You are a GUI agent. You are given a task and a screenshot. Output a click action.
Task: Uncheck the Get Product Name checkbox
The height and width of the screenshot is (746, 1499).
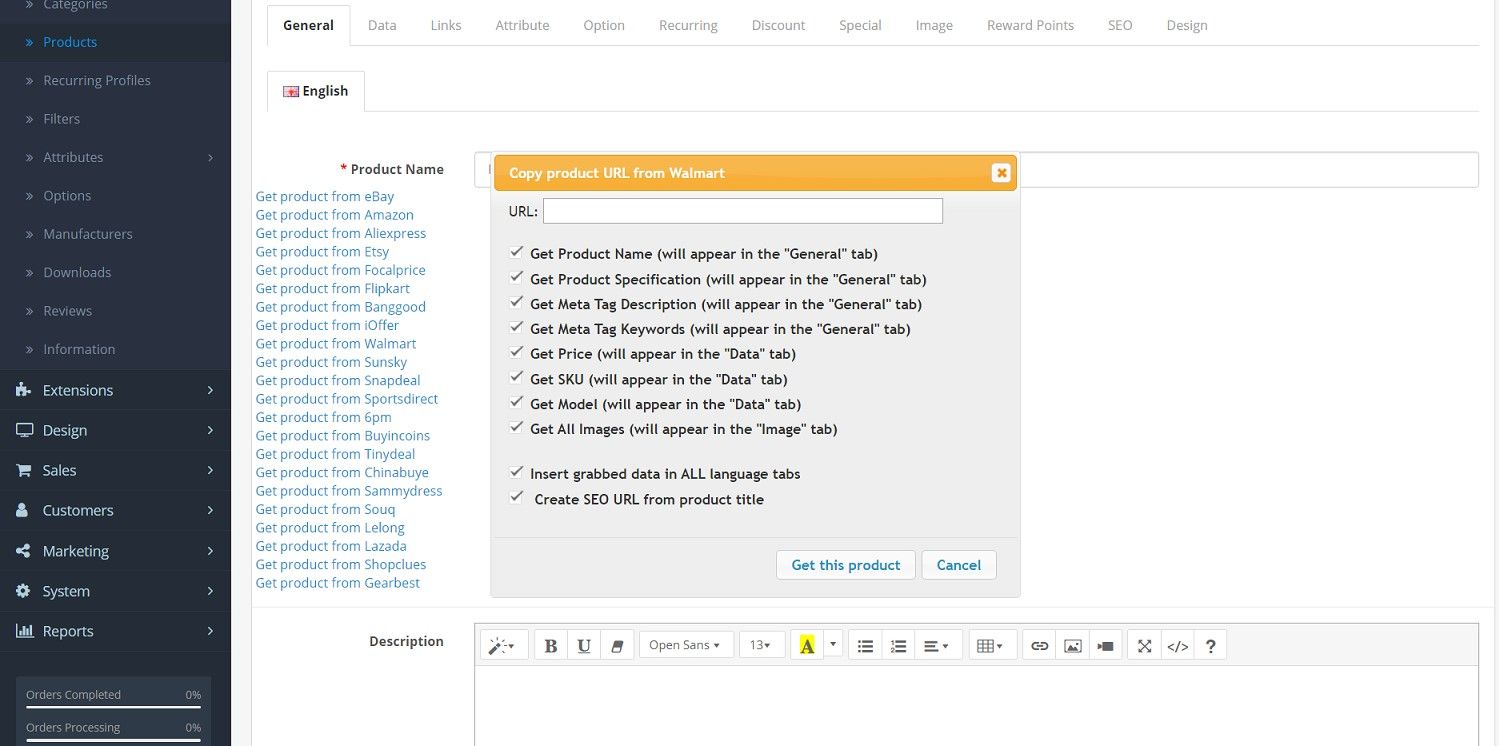click(x=517, y=253)
